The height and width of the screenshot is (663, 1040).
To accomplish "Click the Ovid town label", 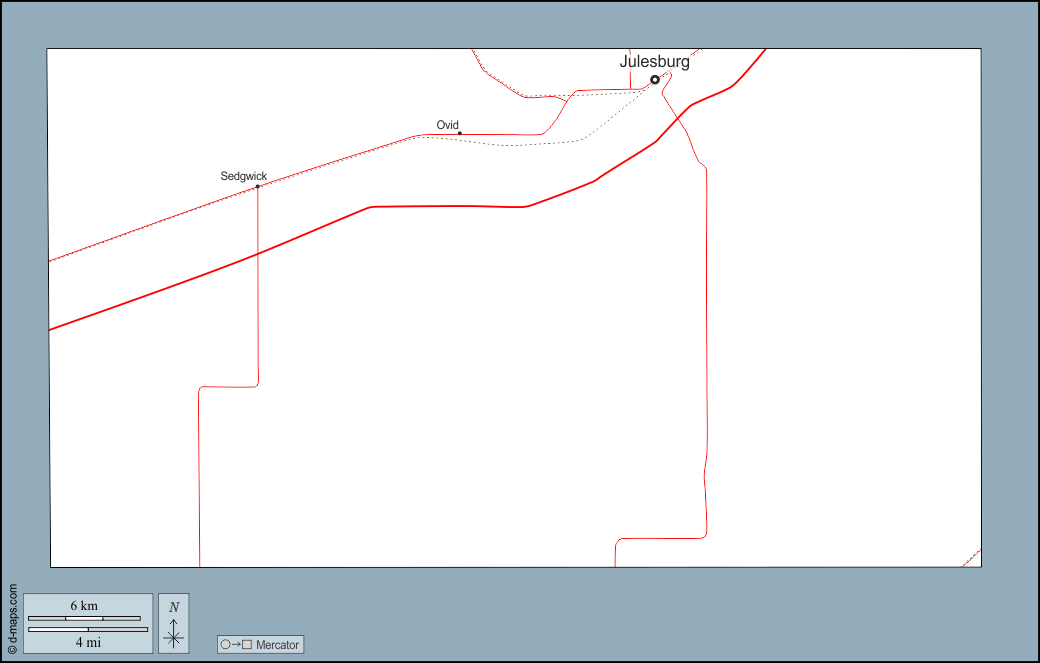I will point(447,125).
